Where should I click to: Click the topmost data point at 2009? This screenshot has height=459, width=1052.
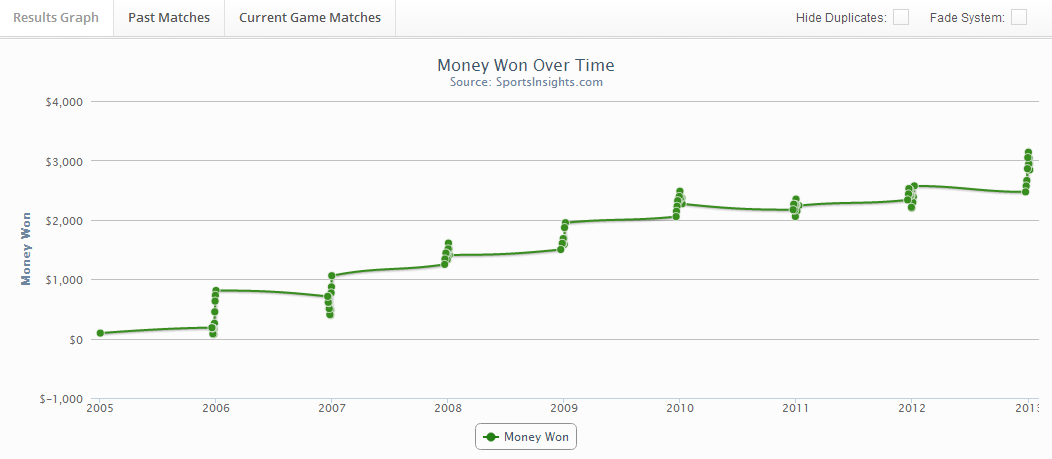pyautogui.click(x=565, y=223)
